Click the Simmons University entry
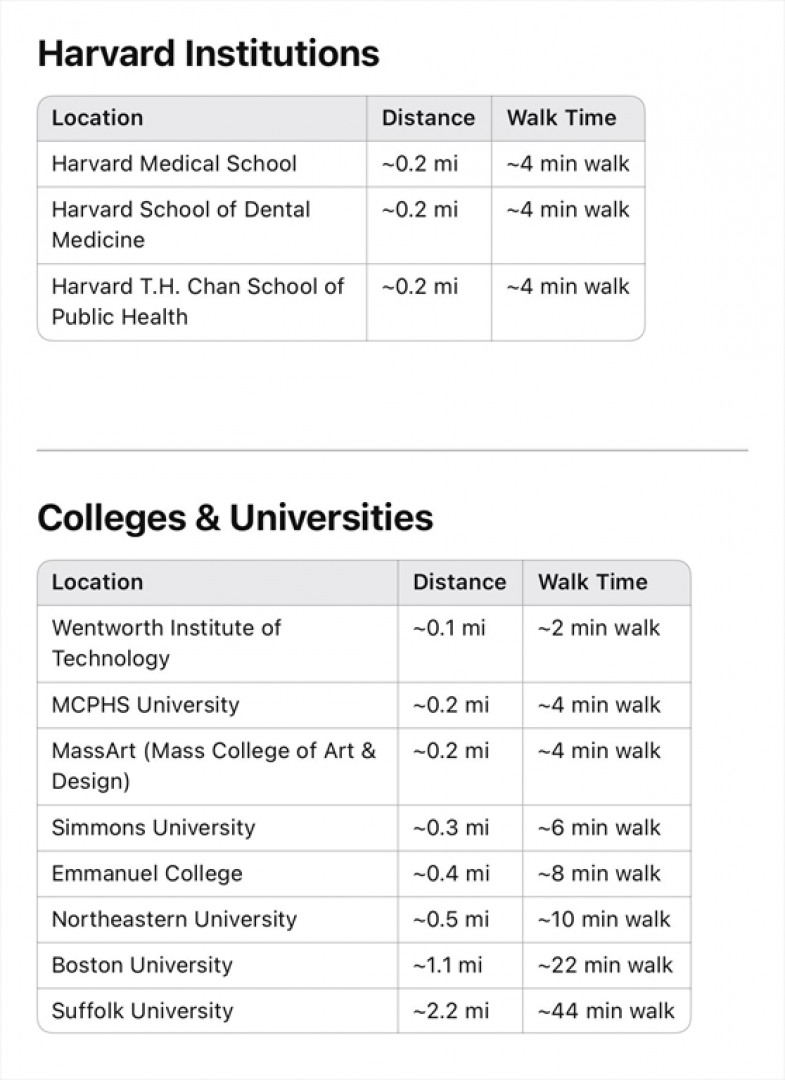Screen dimensions: 785x1080 pyautogui.click(x=154, y=827)
